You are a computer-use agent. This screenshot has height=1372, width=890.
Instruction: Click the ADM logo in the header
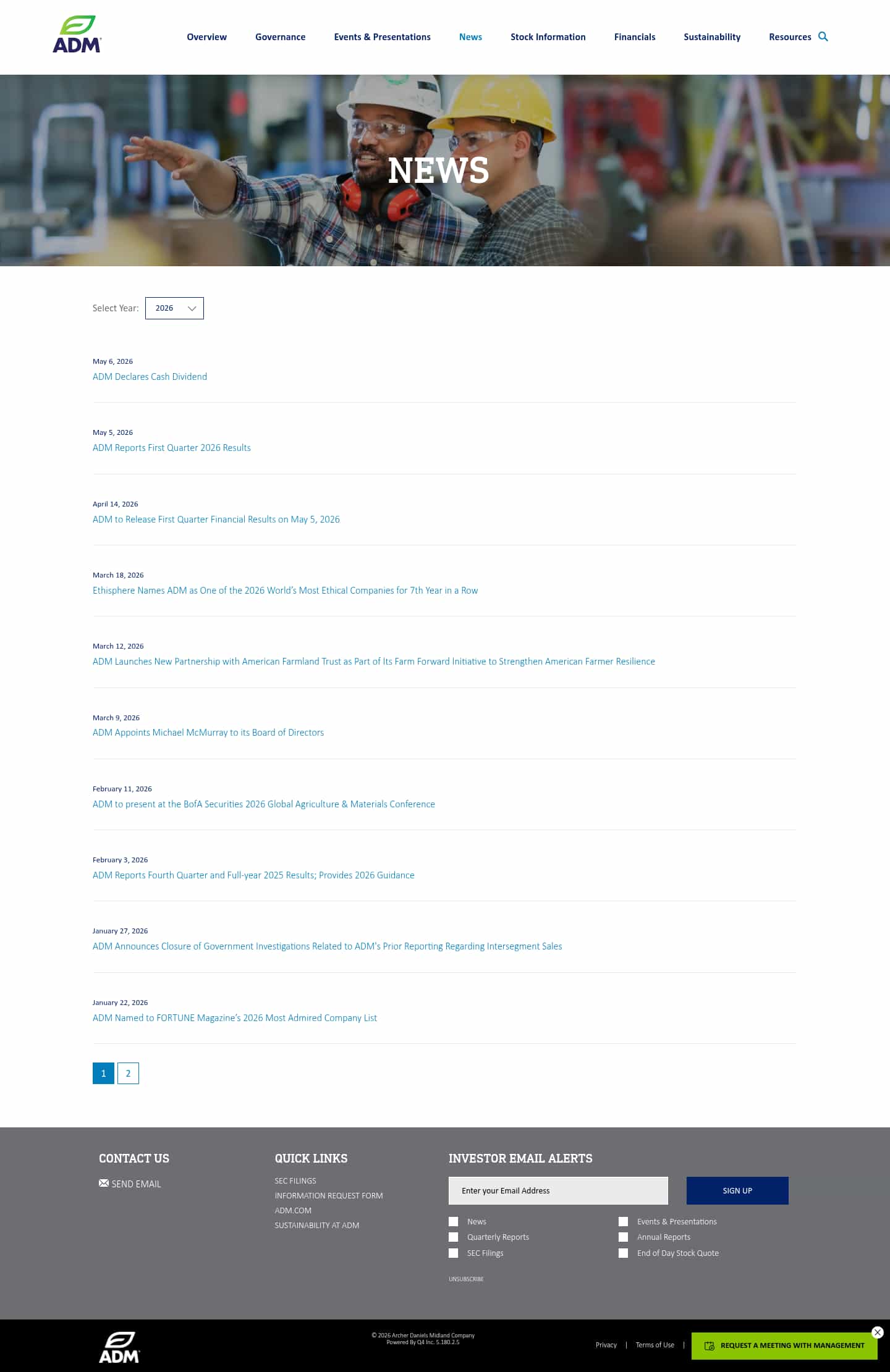tap(77, 34)
